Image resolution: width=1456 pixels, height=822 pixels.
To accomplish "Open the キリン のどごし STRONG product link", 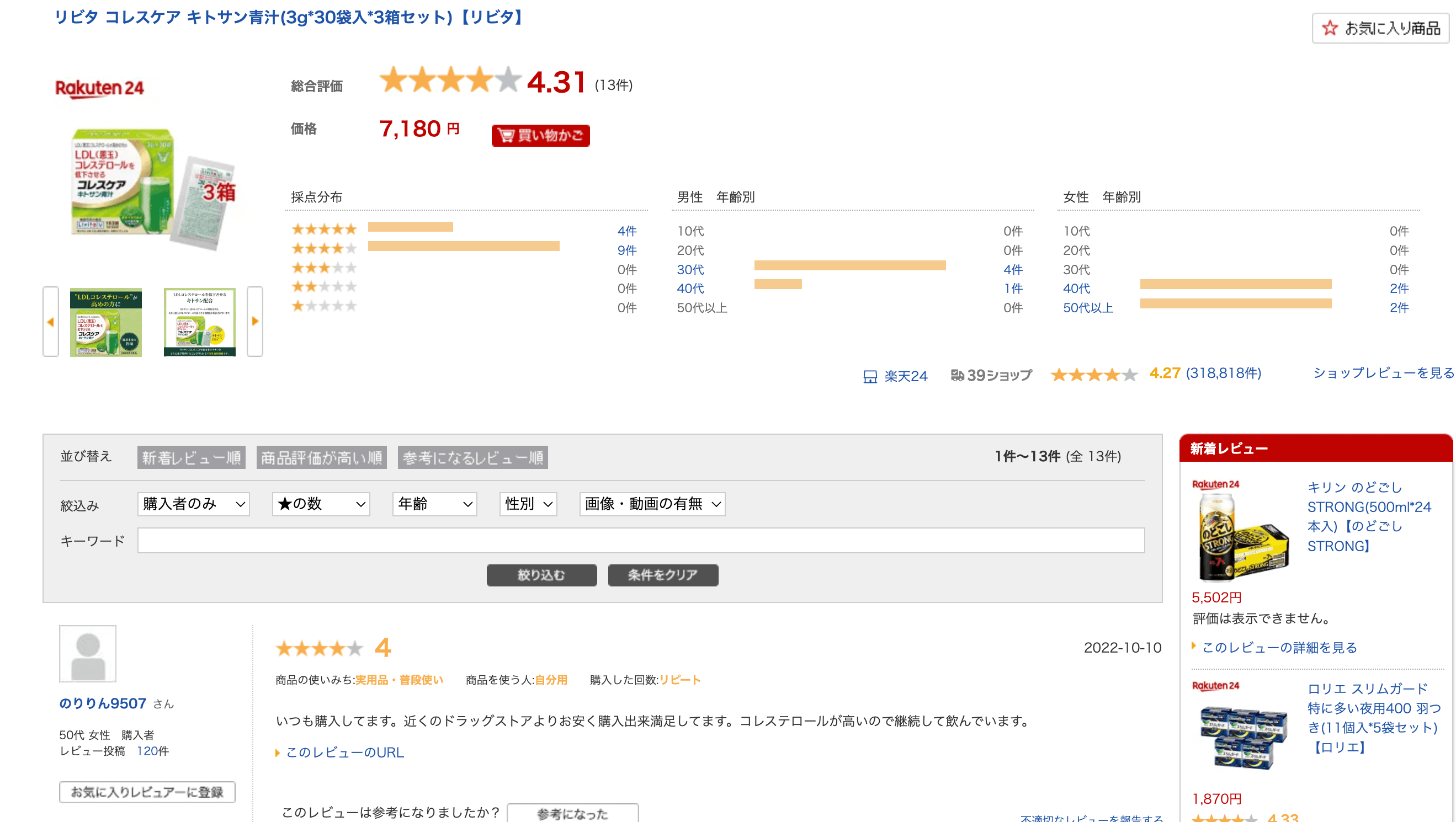I will pos(1369,516).
